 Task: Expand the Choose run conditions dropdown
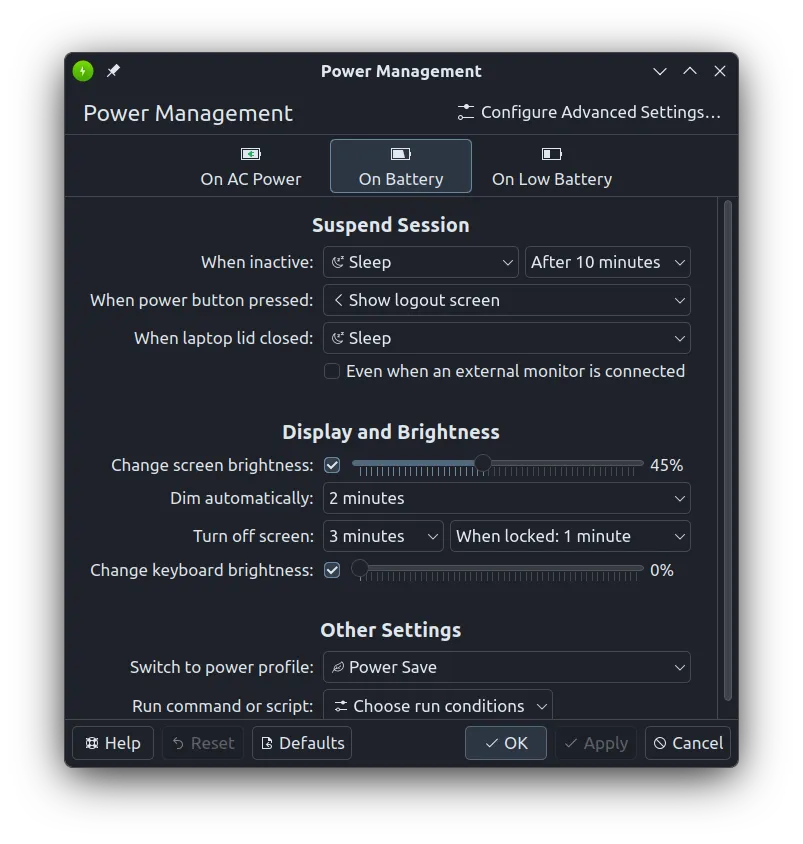[x=438, y=705]
